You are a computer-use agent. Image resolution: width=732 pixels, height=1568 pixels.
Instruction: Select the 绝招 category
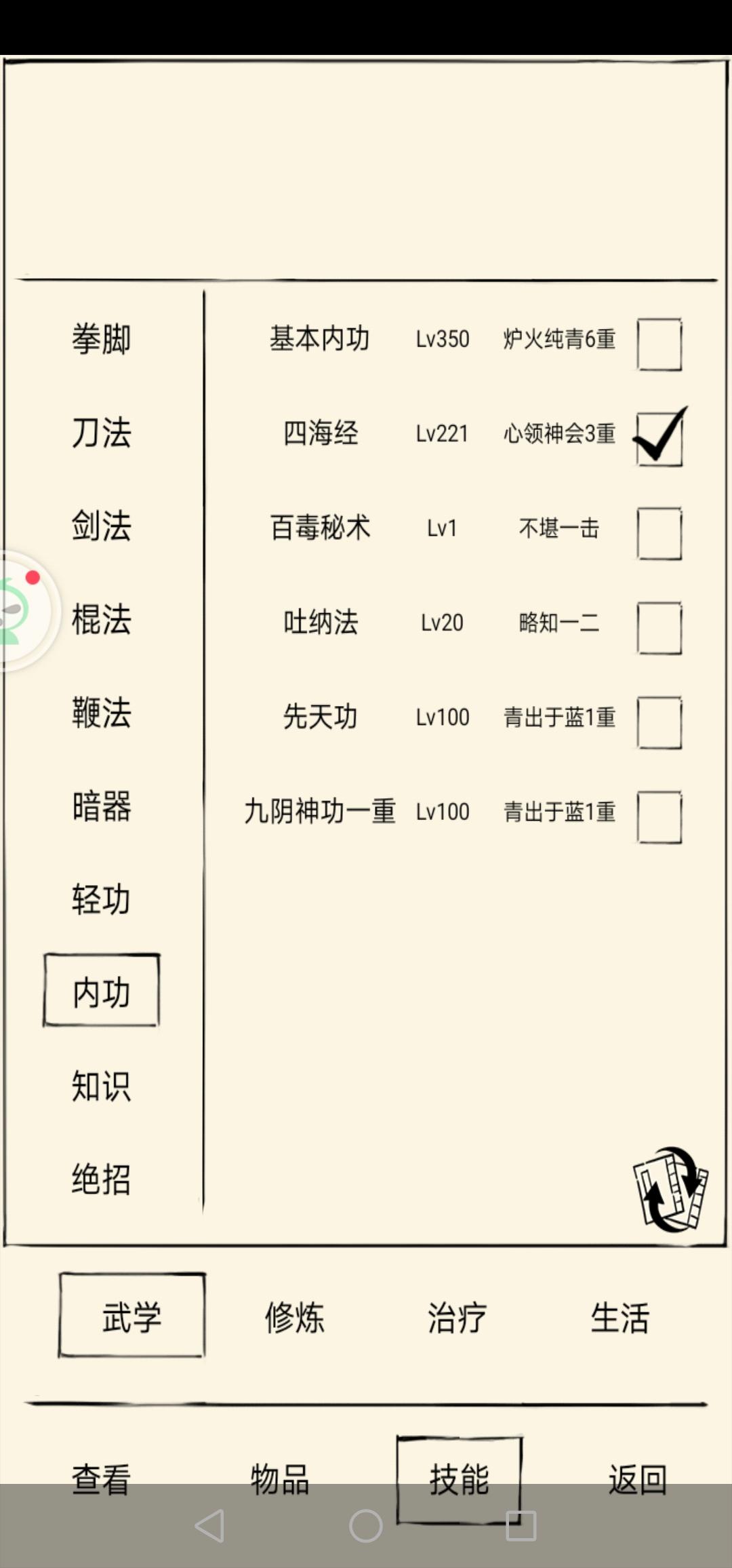[102, 1179]
